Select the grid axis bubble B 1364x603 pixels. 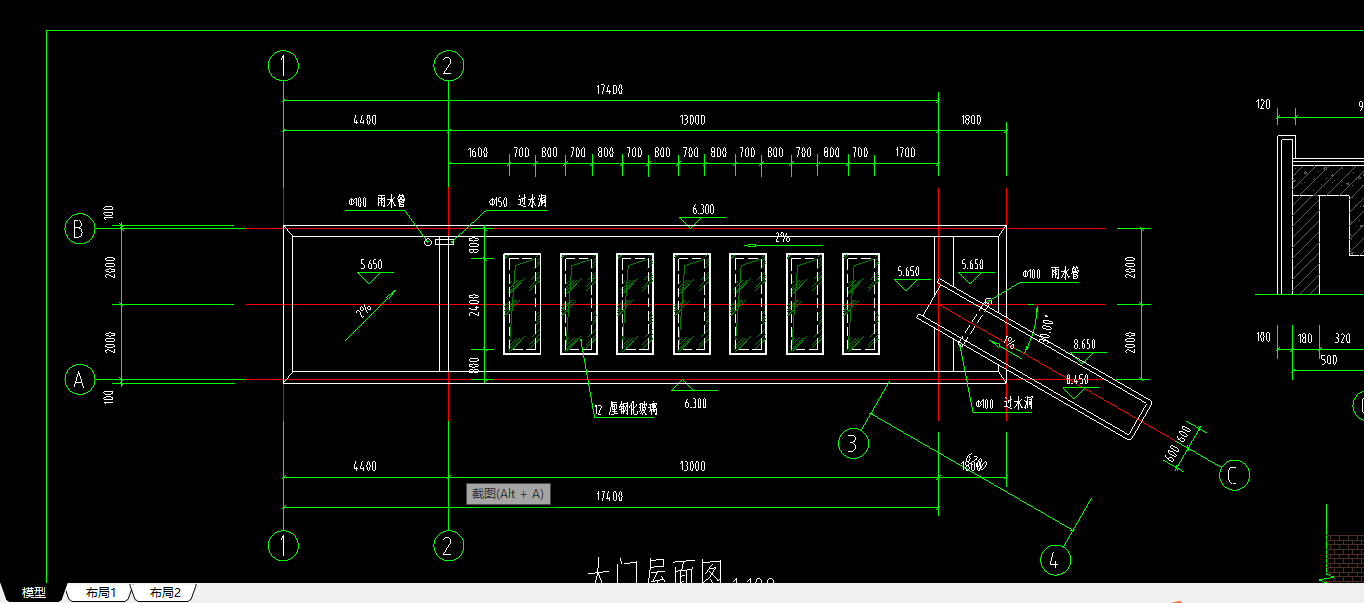(80, 229)
